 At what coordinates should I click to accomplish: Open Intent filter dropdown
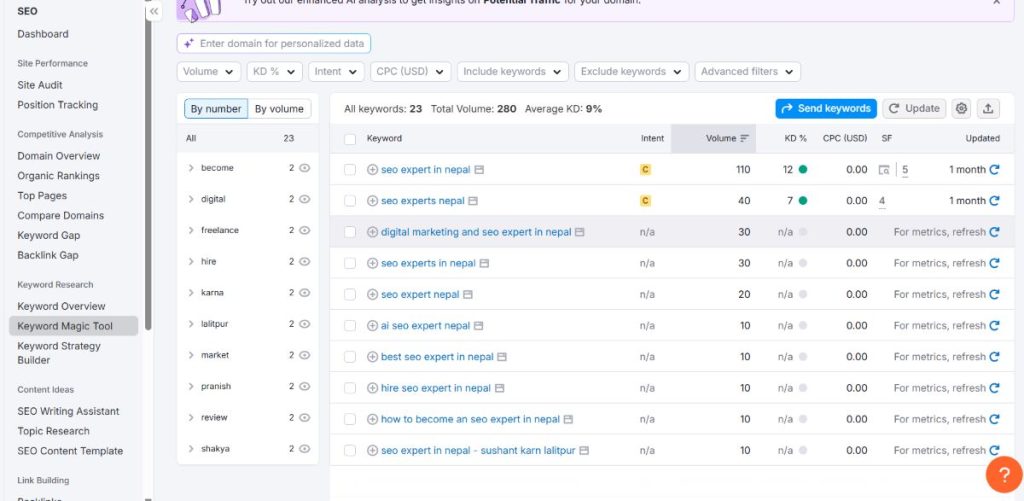pos(336,72)
